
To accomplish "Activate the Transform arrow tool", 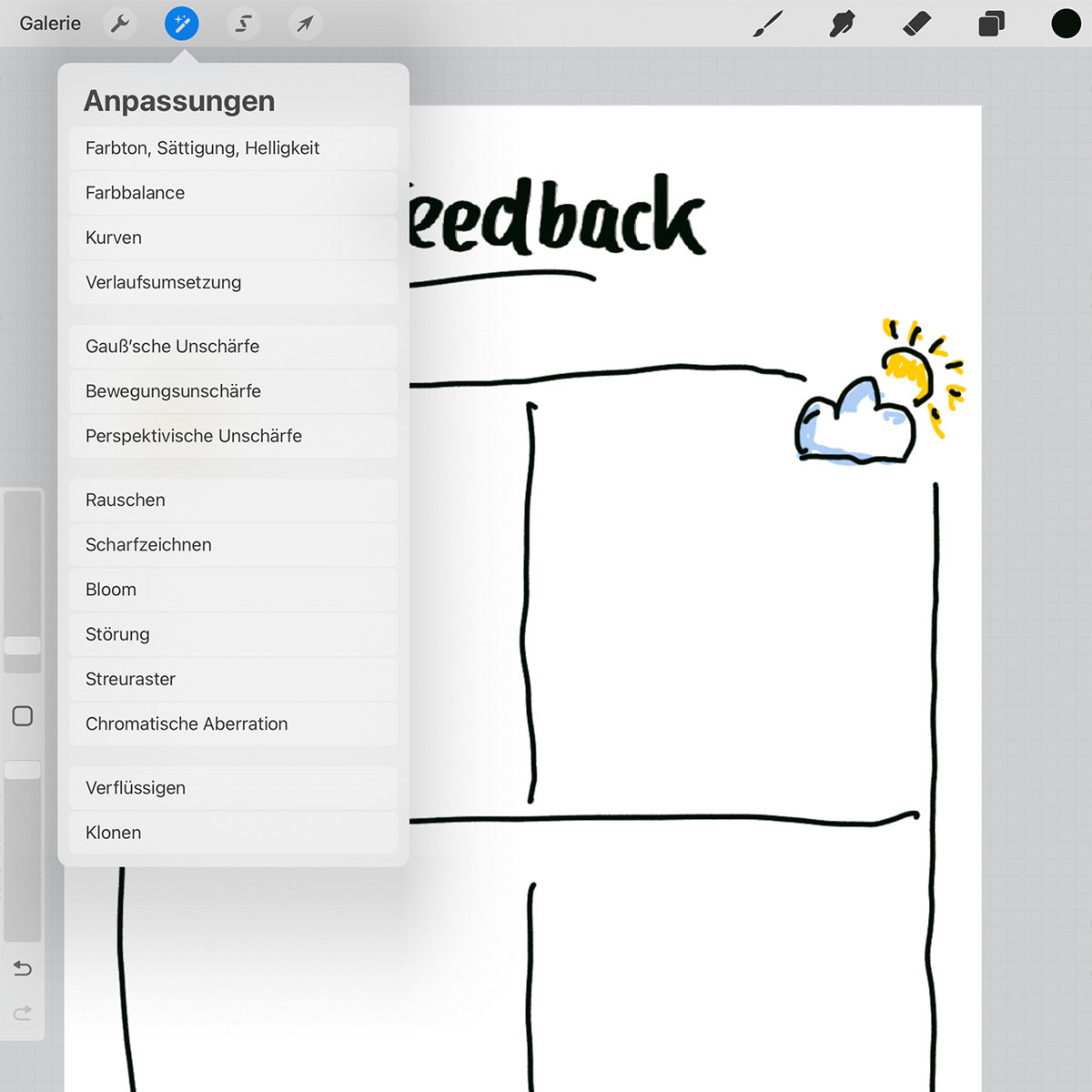I will click(305, 24).
